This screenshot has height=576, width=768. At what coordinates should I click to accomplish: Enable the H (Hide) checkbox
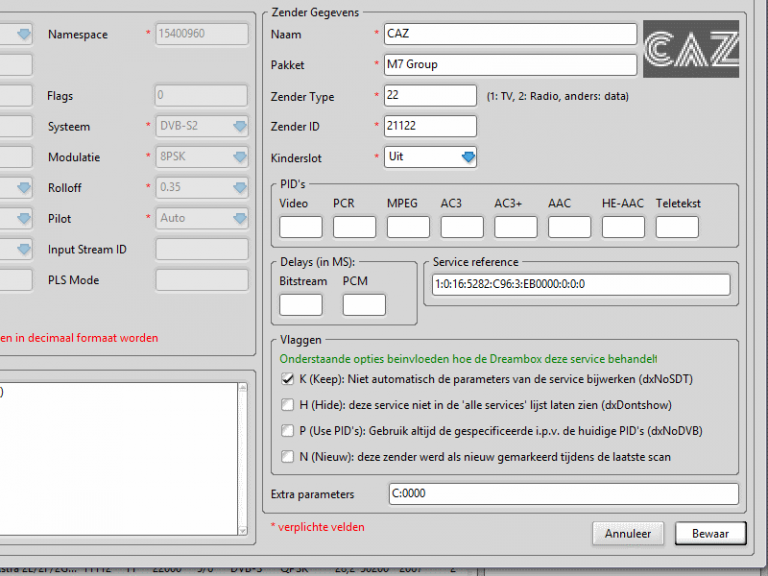[289, 405]
